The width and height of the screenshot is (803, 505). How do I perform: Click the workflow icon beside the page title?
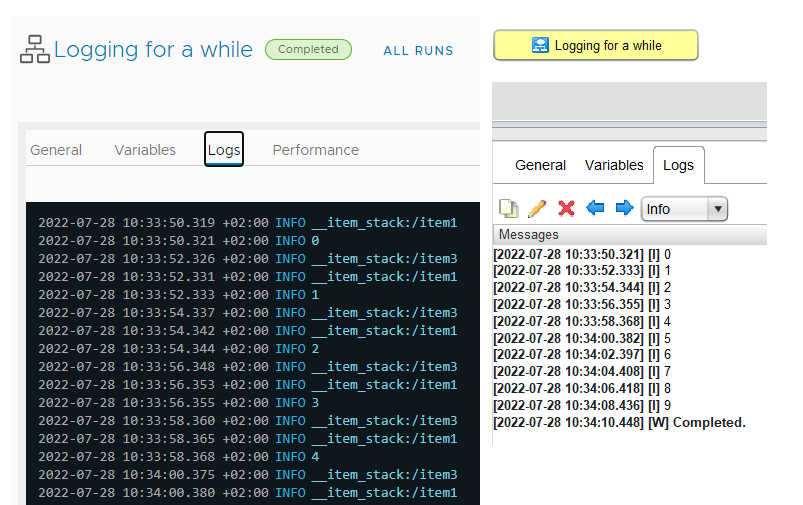click(x=35, y=49)
